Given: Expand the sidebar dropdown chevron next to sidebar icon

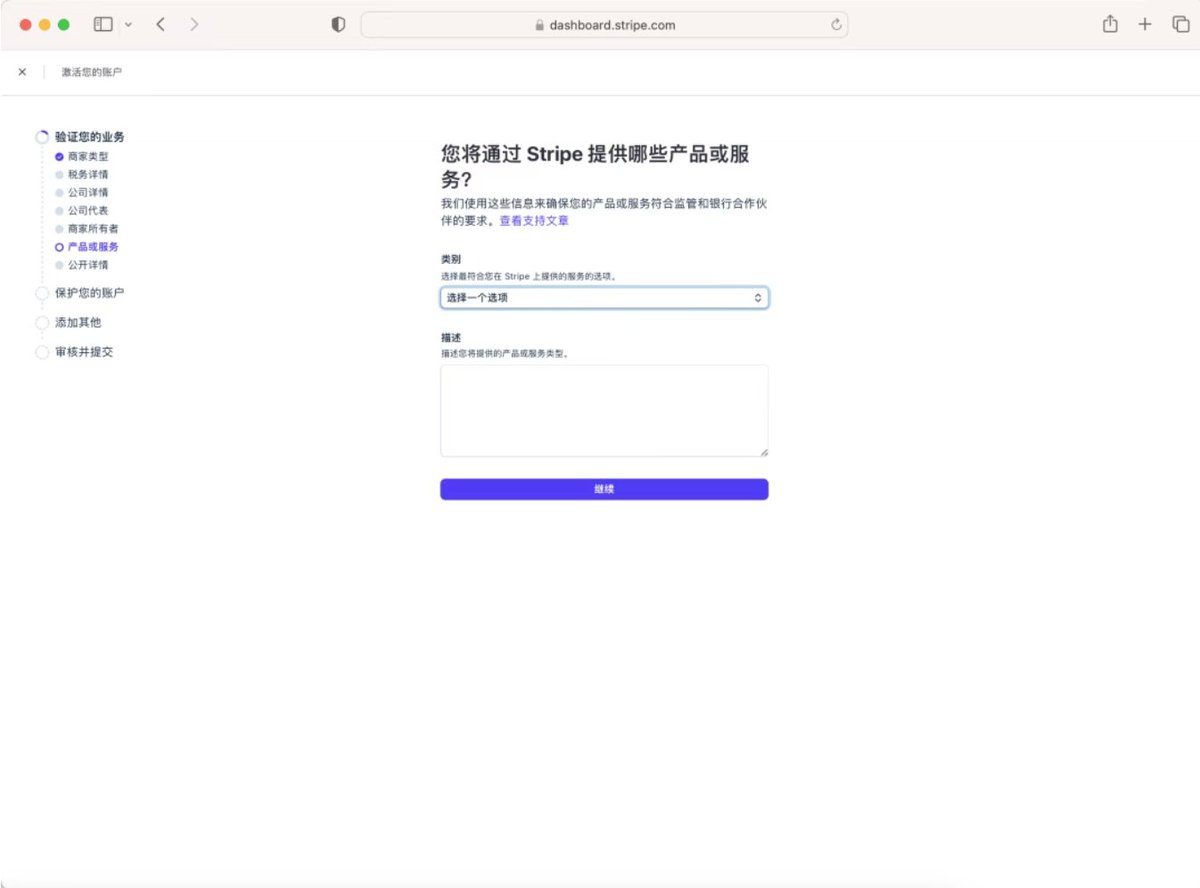Looking at the screenshot, I should pos(128,25).
